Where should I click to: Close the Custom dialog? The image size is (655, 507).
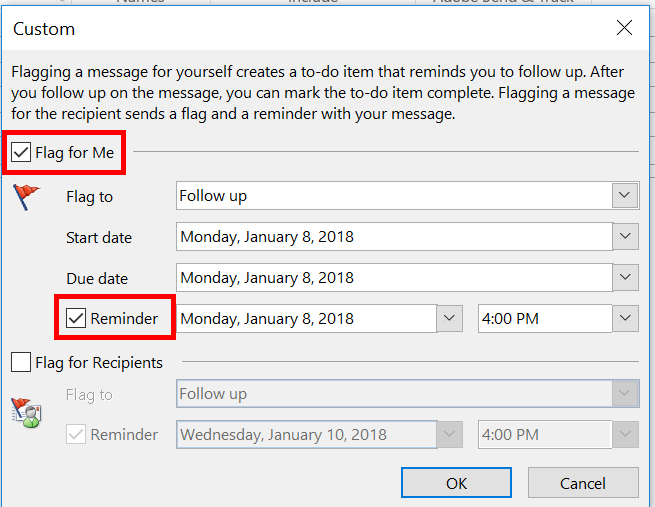coord(624,28)
